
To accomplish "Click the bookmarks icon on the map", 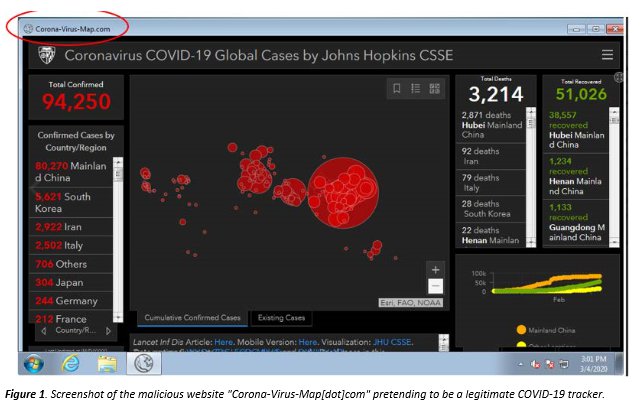I will click(396, 88).
